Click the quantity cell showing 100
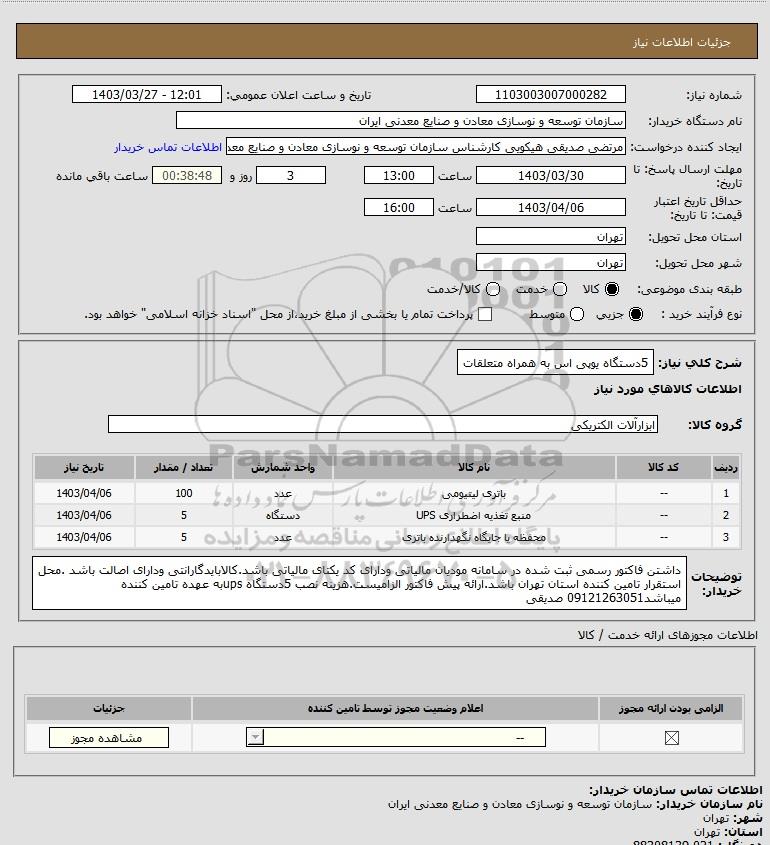This screenshot has width=770, height=845. click(184, 493)
